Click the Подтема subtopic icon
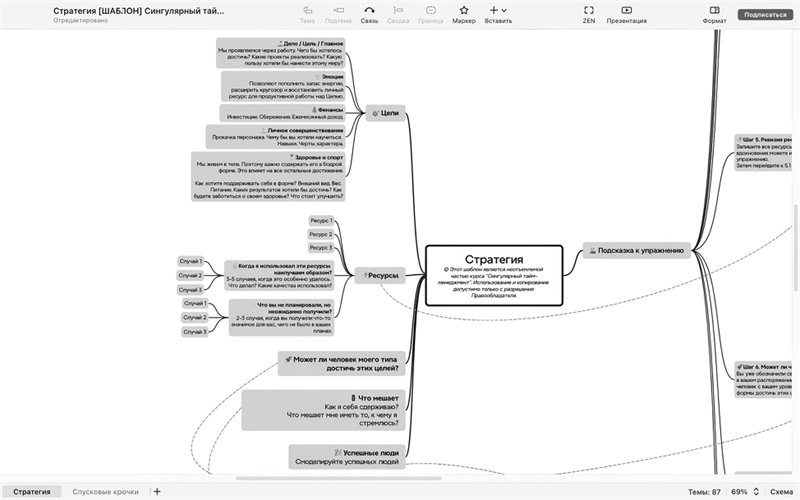 coord(337,13)
